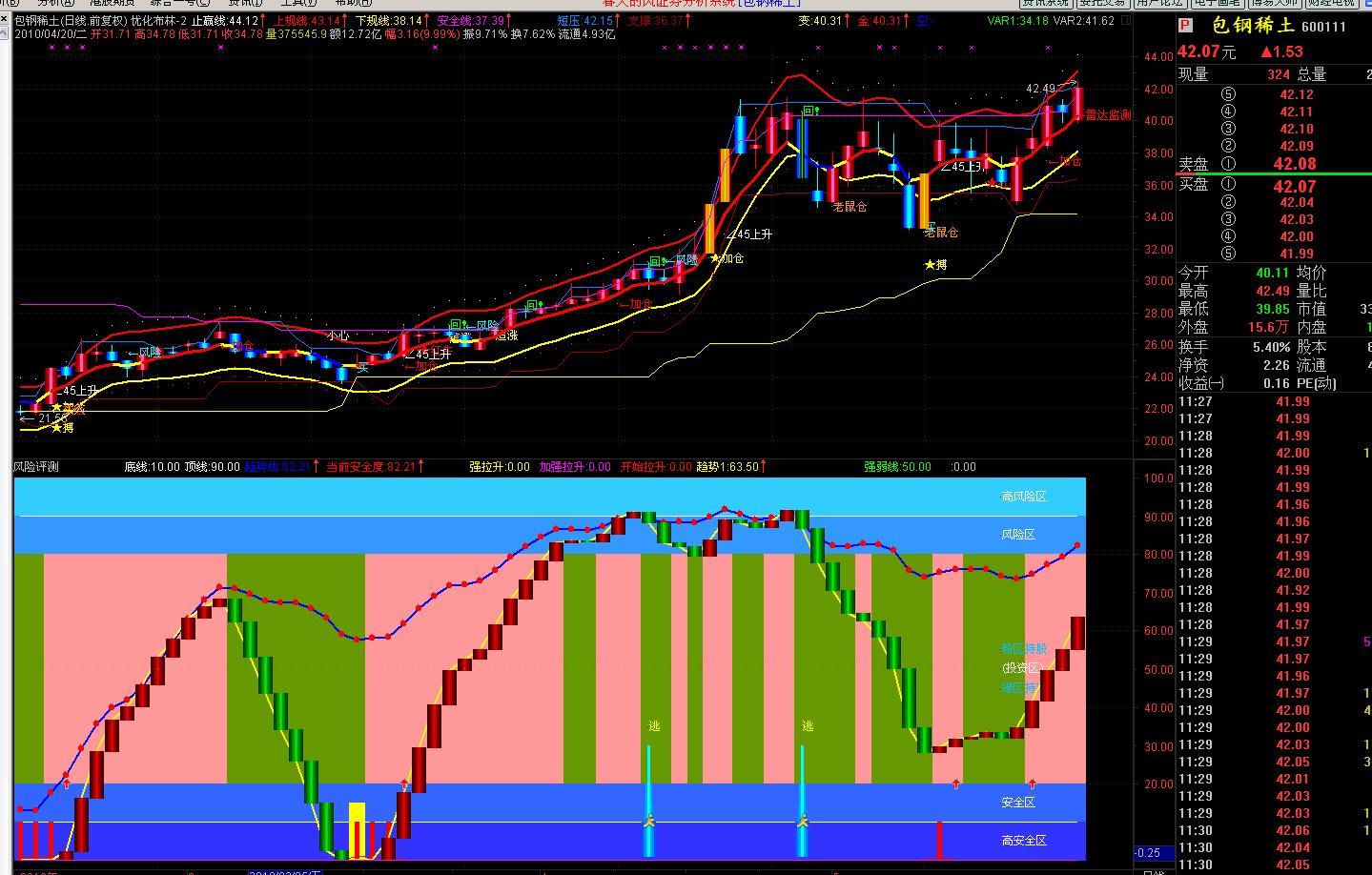Viewport: 1372px width, 875px height.
Task: Click the 高风险区 zone label
Action: [x=1024, y=497]
